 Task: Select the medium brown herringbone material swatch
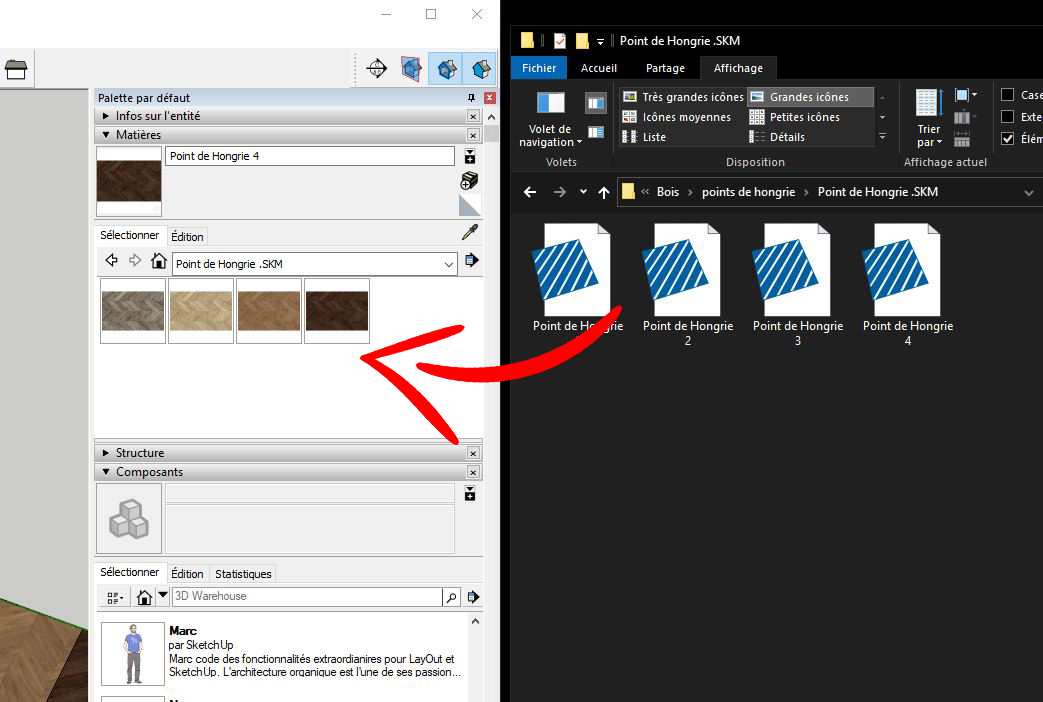pos(269,311)
